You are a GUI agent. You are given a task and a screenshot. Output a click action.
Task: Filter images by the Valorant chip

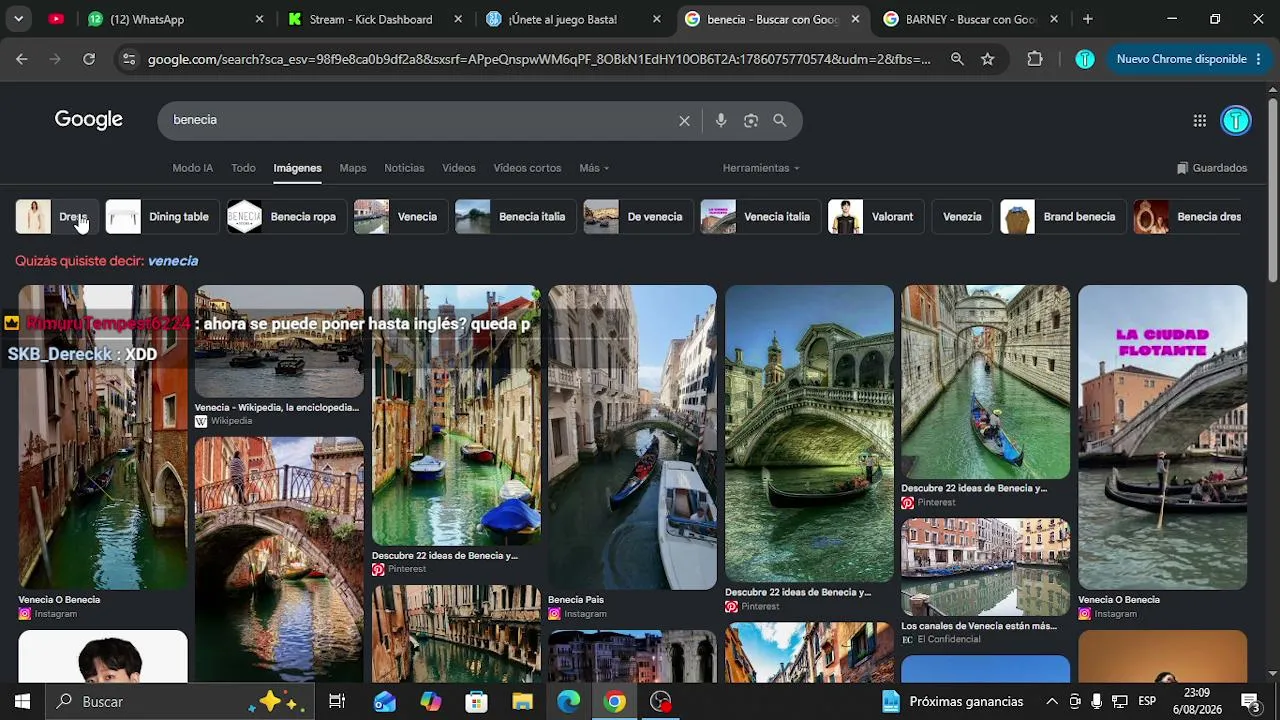(874, 217)
